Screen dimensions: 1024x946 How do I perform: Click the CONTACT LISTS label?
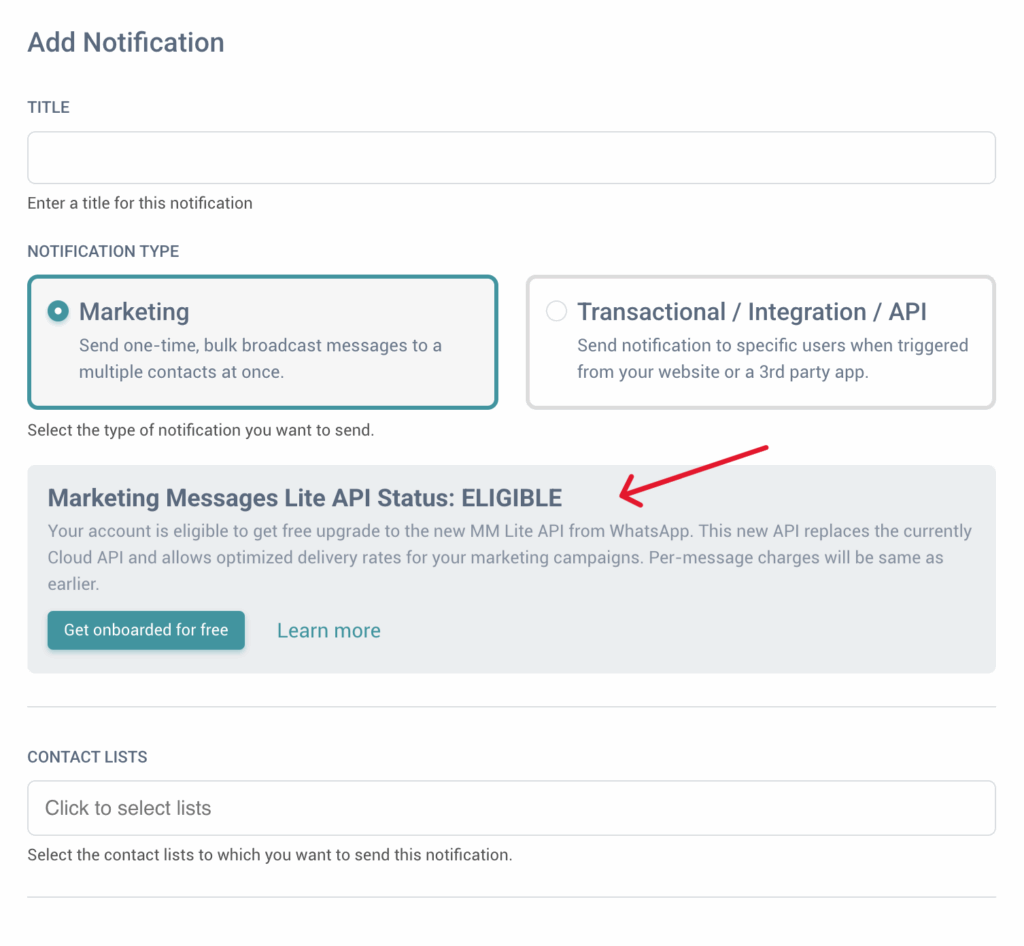pos(88,757)
